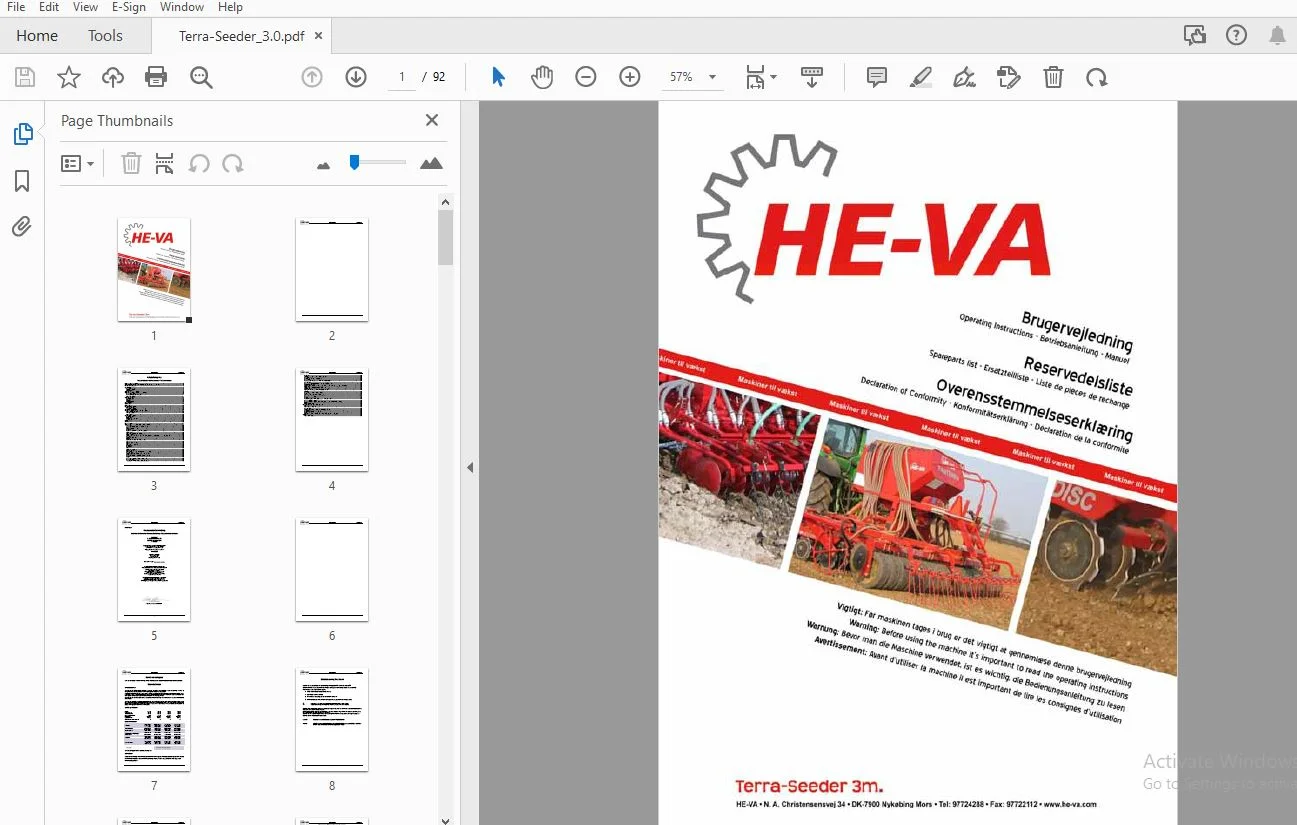Select page 4 thumbnail

pos(332,420)
